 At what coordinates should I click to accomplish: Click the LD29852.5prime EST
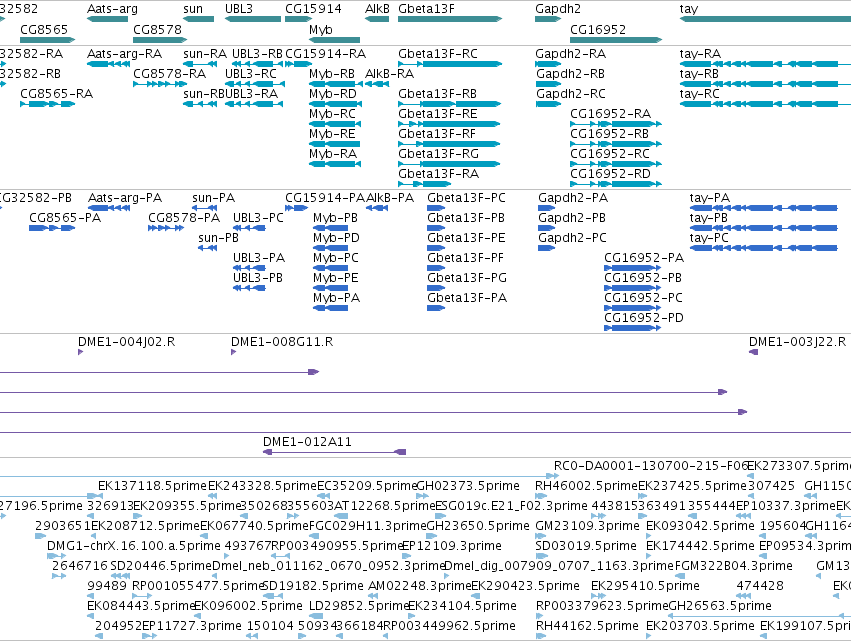(x=316, y=616)
